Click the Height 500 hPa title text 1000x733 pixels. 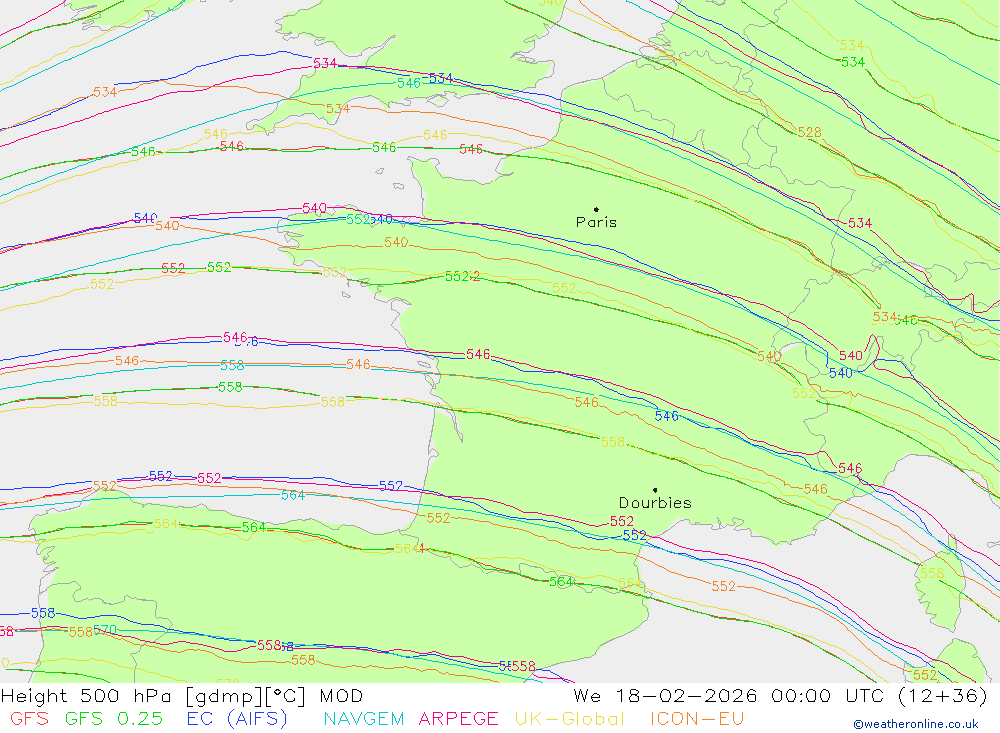[182, 696]
